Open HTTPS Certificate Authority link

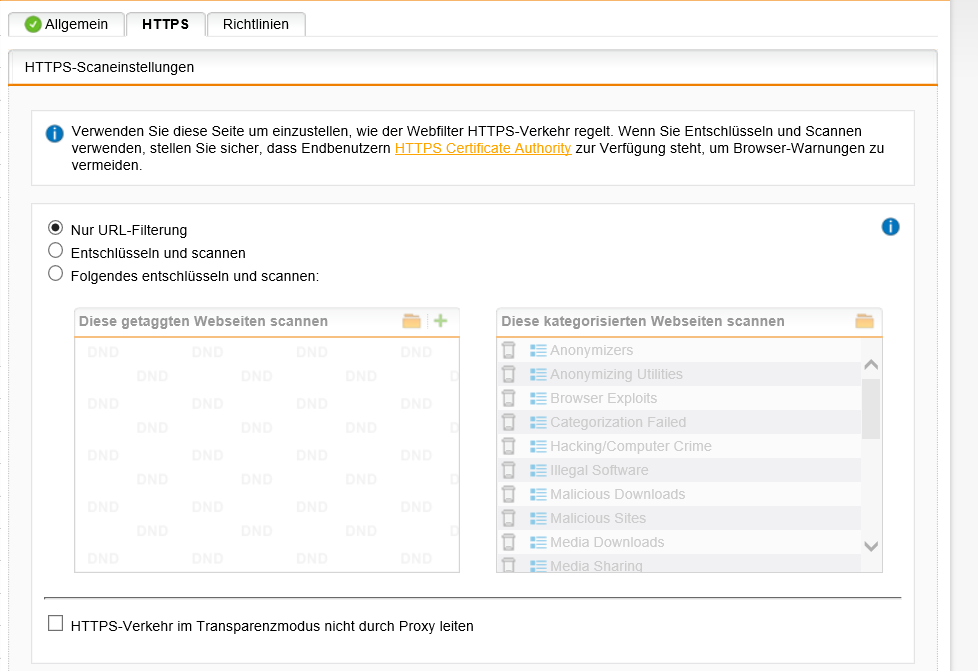(483, 148)
